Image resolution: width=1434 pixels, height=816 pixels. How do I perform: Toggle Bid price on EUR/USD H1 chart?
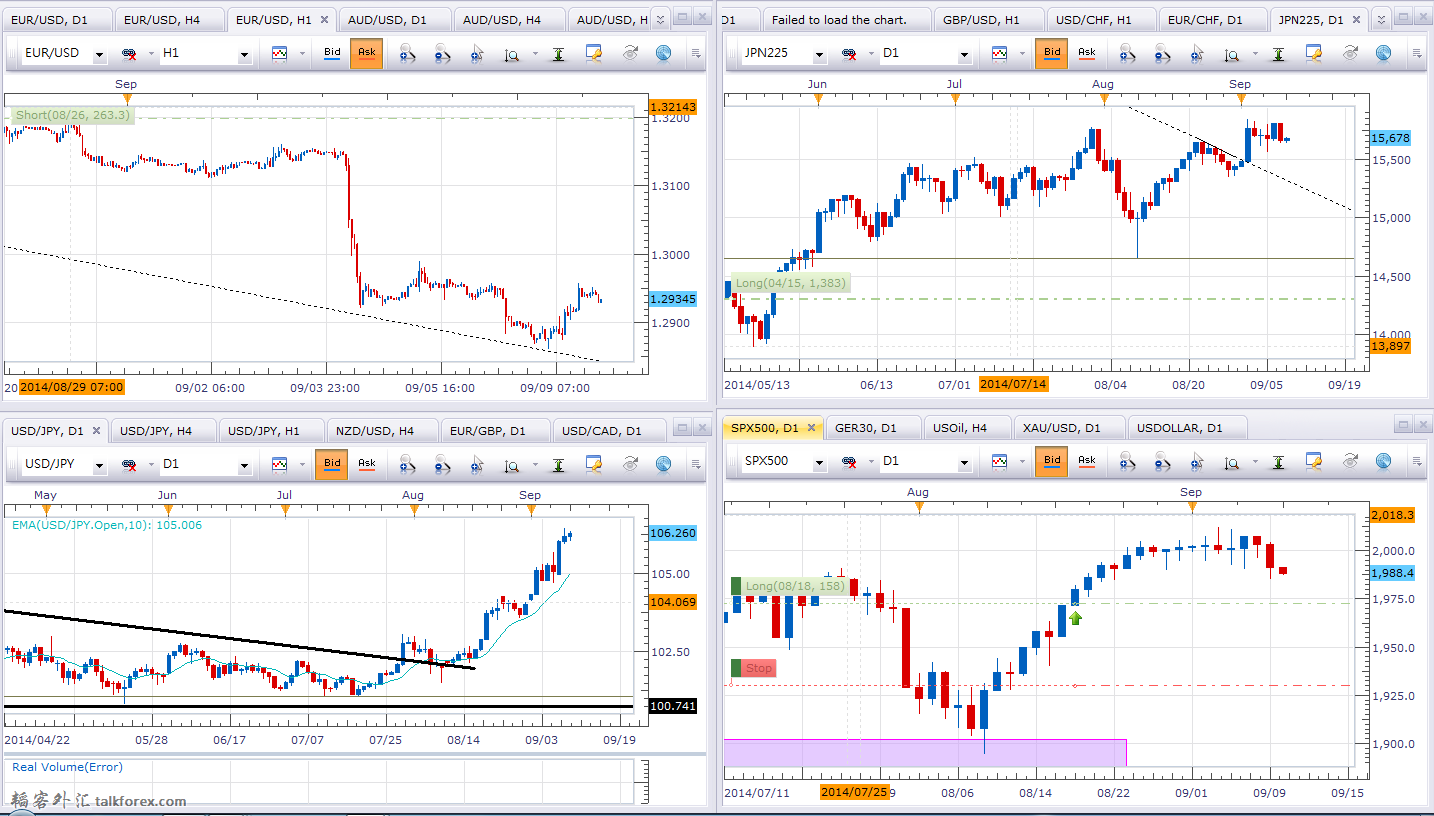click(x=333, y=54)
